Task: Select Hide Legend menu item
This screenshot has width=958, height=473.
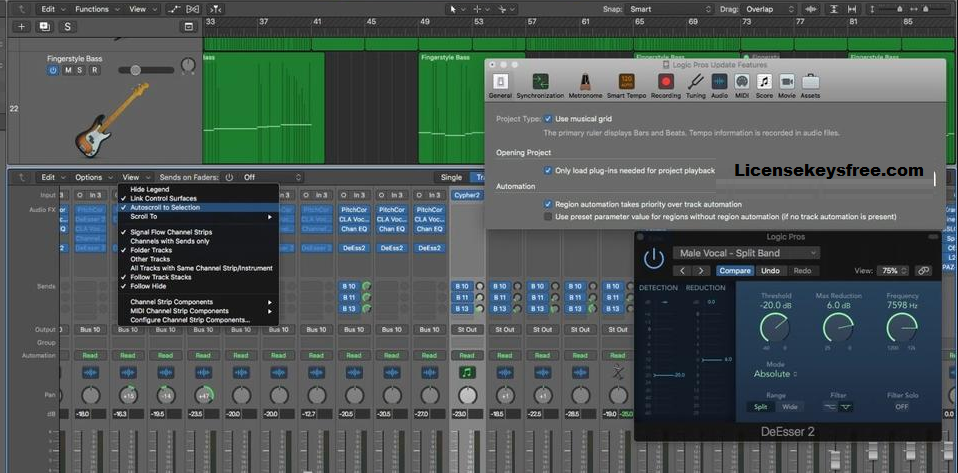Action: click(x=199, y=189)
